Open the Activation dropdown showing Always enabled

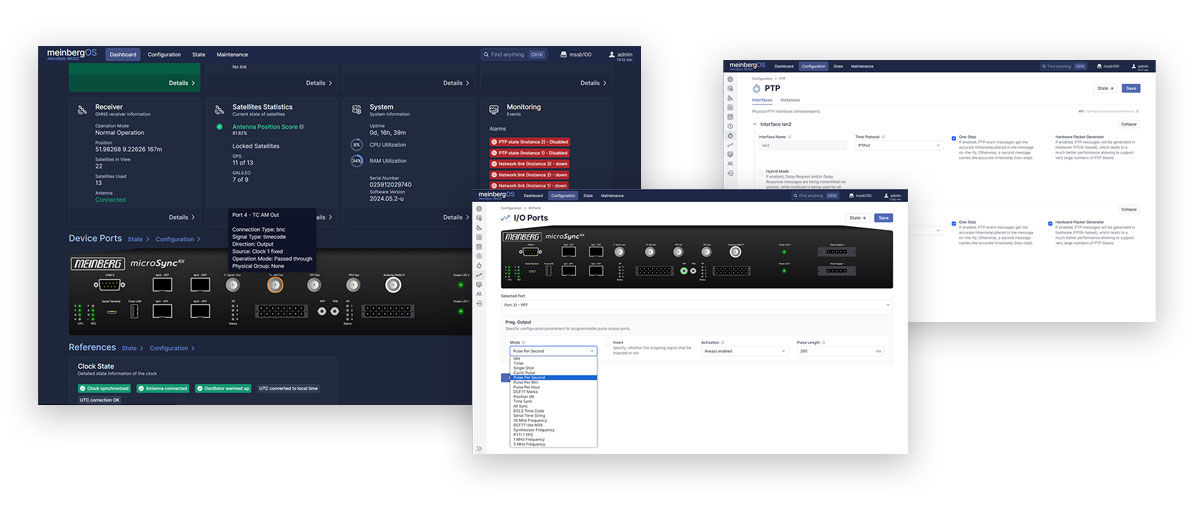(x=744, y=351)
